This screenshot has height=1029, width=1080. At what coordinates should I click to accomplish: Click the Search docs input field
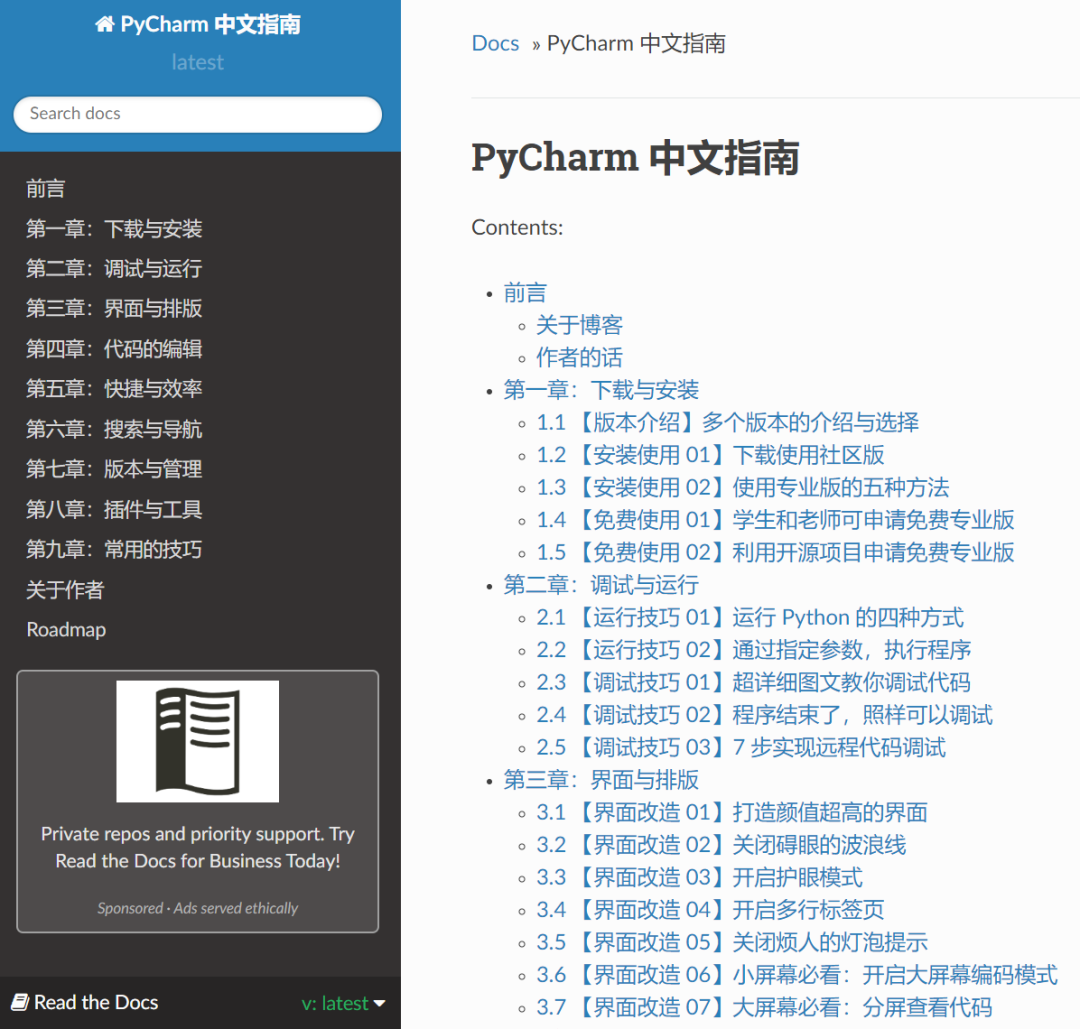point(198,114)
